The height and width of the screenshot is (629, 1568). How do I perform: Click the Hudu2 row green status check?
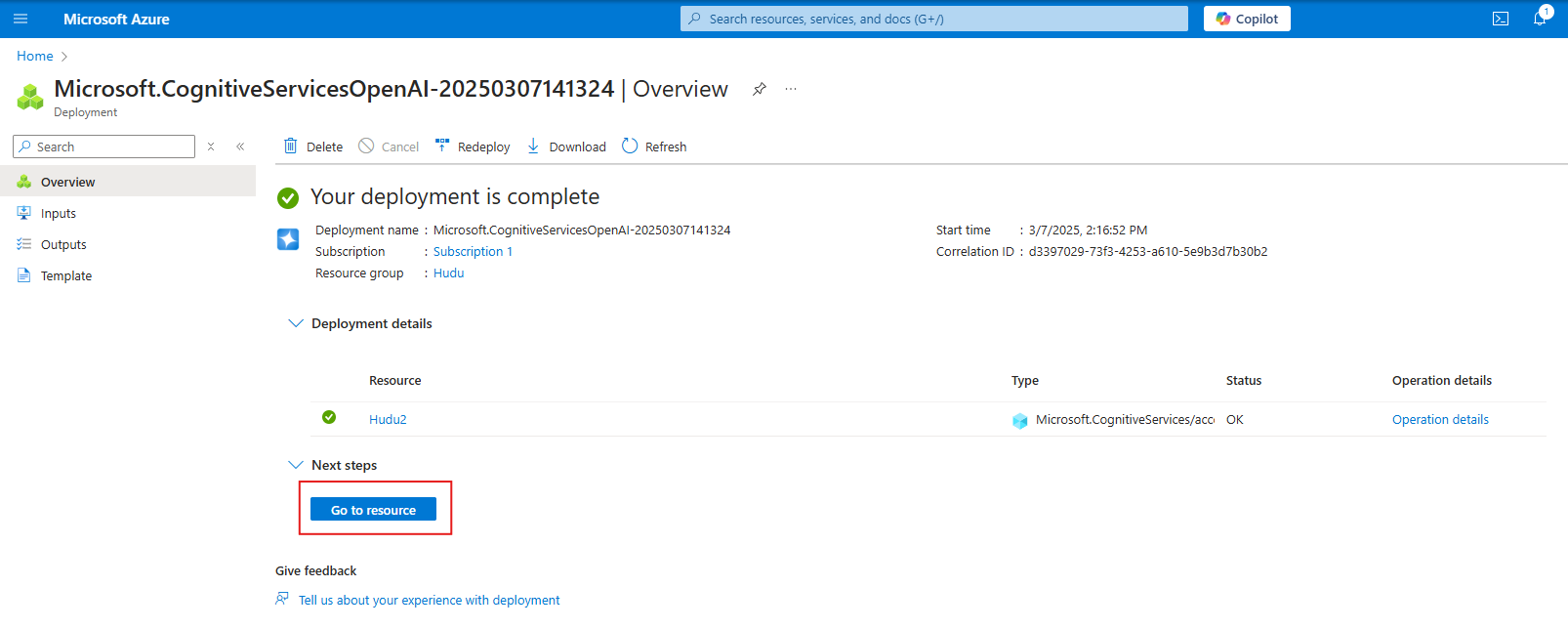coord(329,417)
